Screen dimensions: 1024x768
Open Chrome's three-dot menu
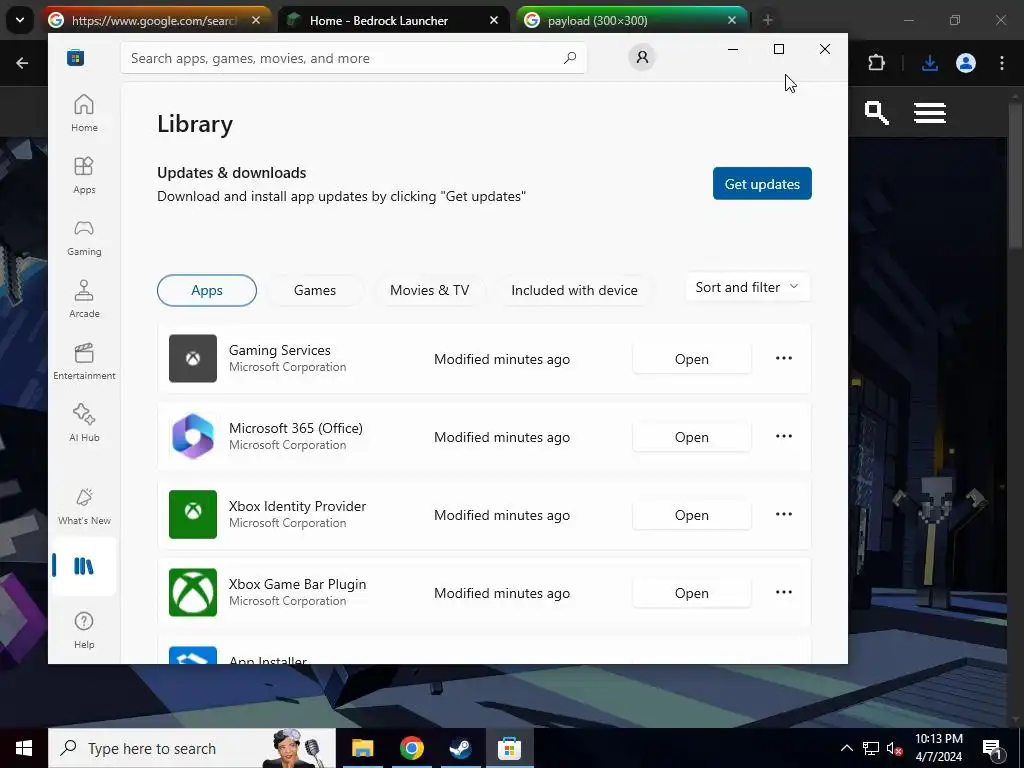pyautogui.click(x=1002, y=63)
